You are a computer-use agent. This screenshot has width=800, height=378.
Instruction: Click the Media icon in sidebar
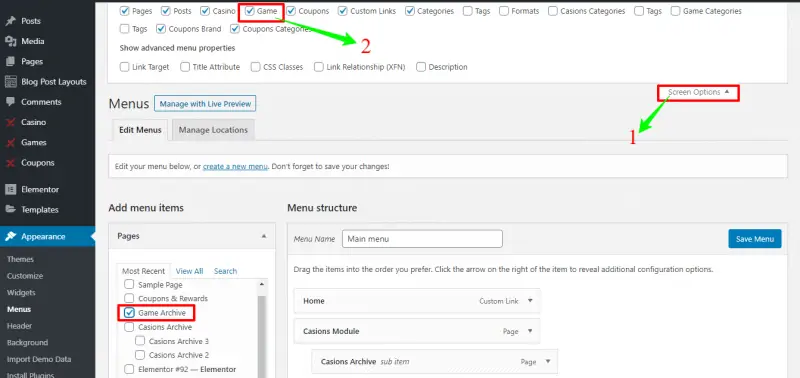[10, 41]
